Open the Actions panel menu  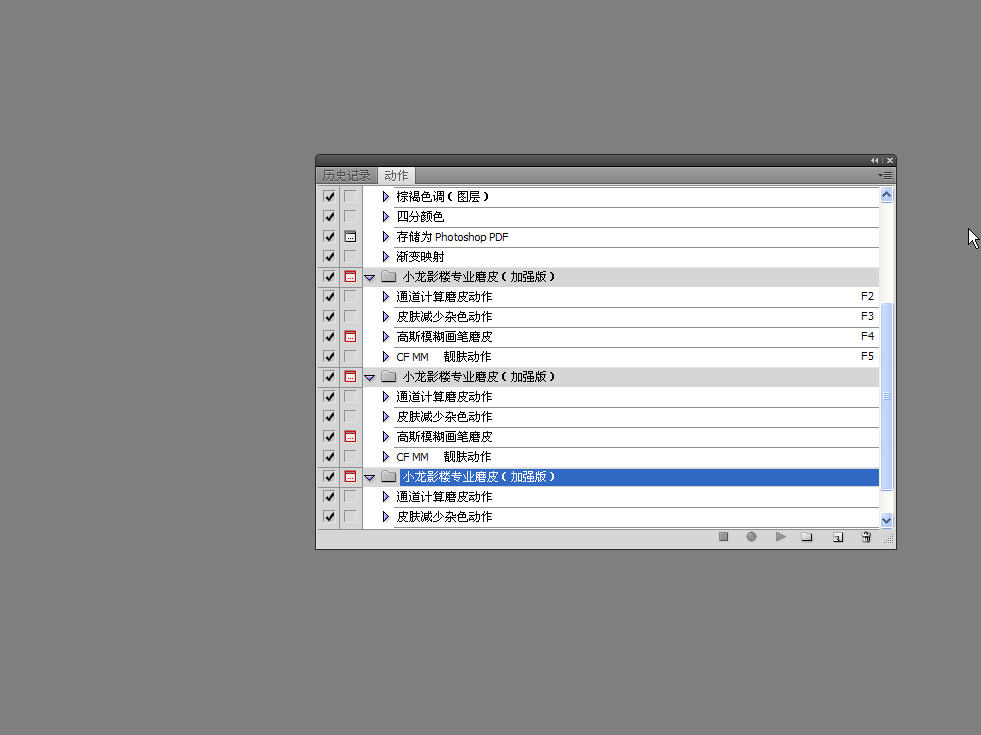click(885, 175)
